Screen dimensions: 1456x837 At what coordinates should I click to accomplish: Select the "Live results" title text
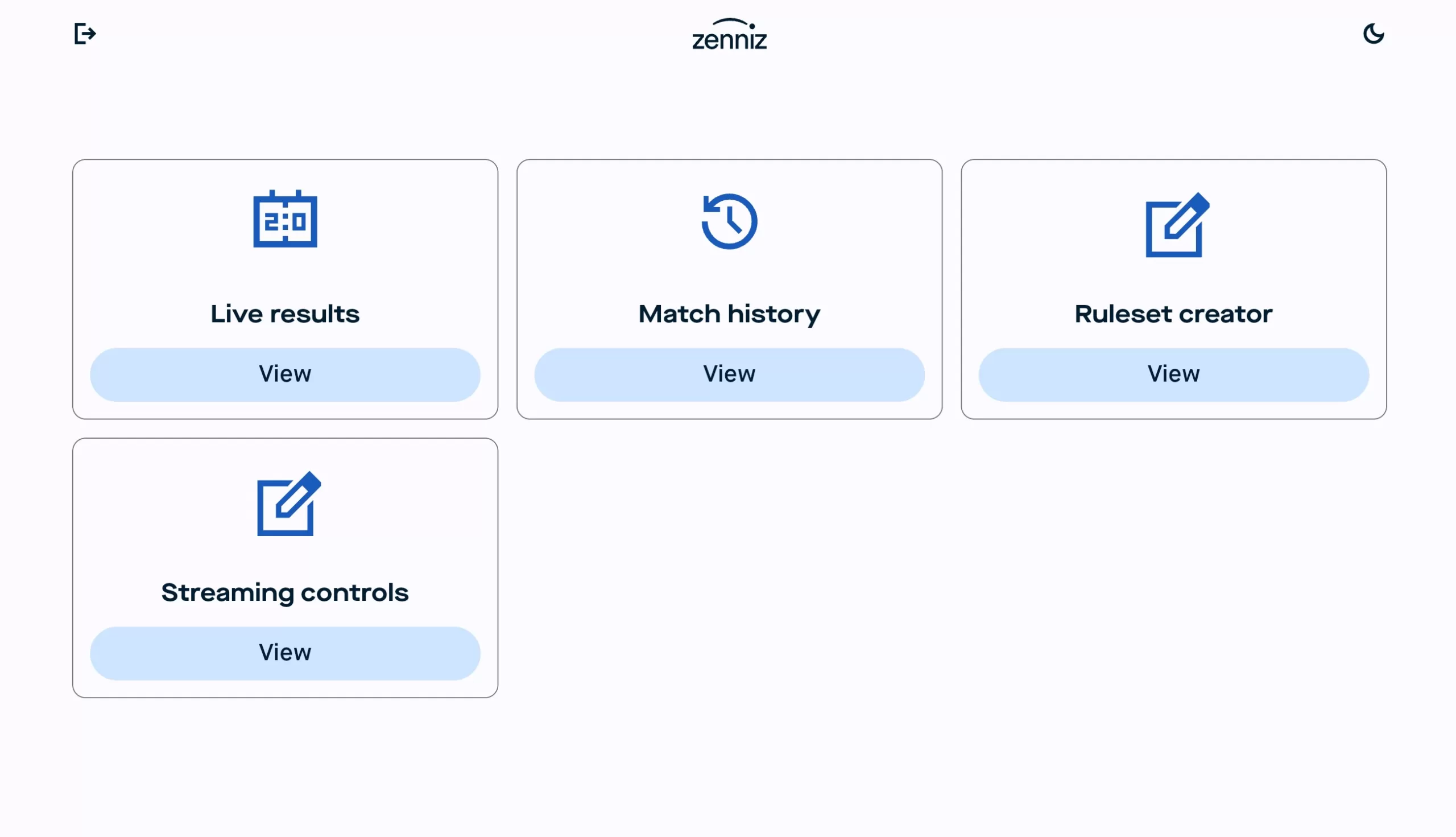point(285,314)
